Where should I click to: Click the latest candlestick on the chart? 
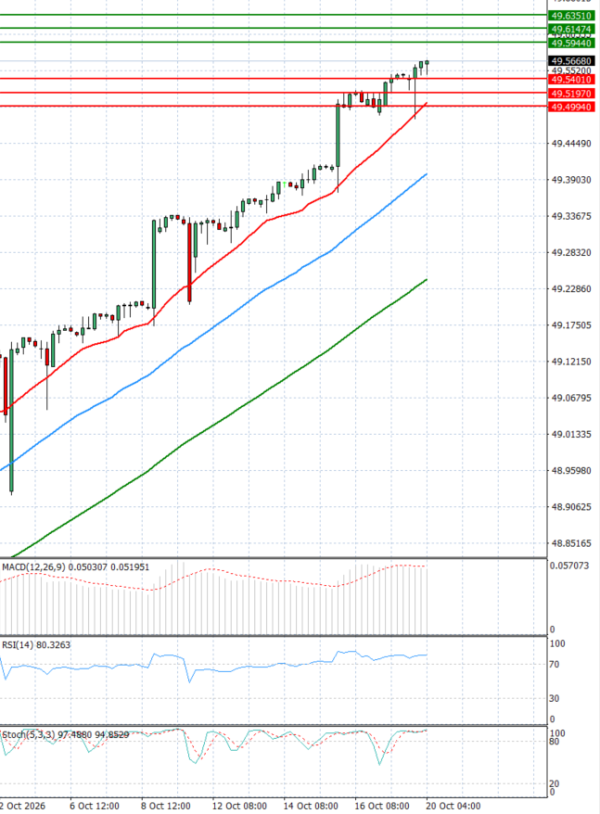tap(427, 63)
